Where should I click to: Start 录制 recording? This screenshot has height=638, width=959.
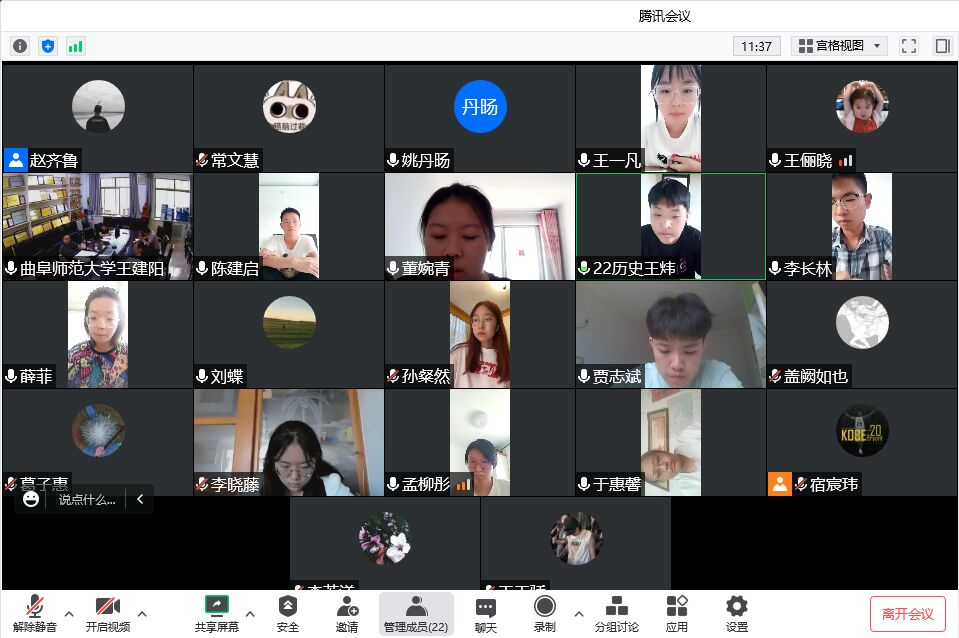[544, 613]
